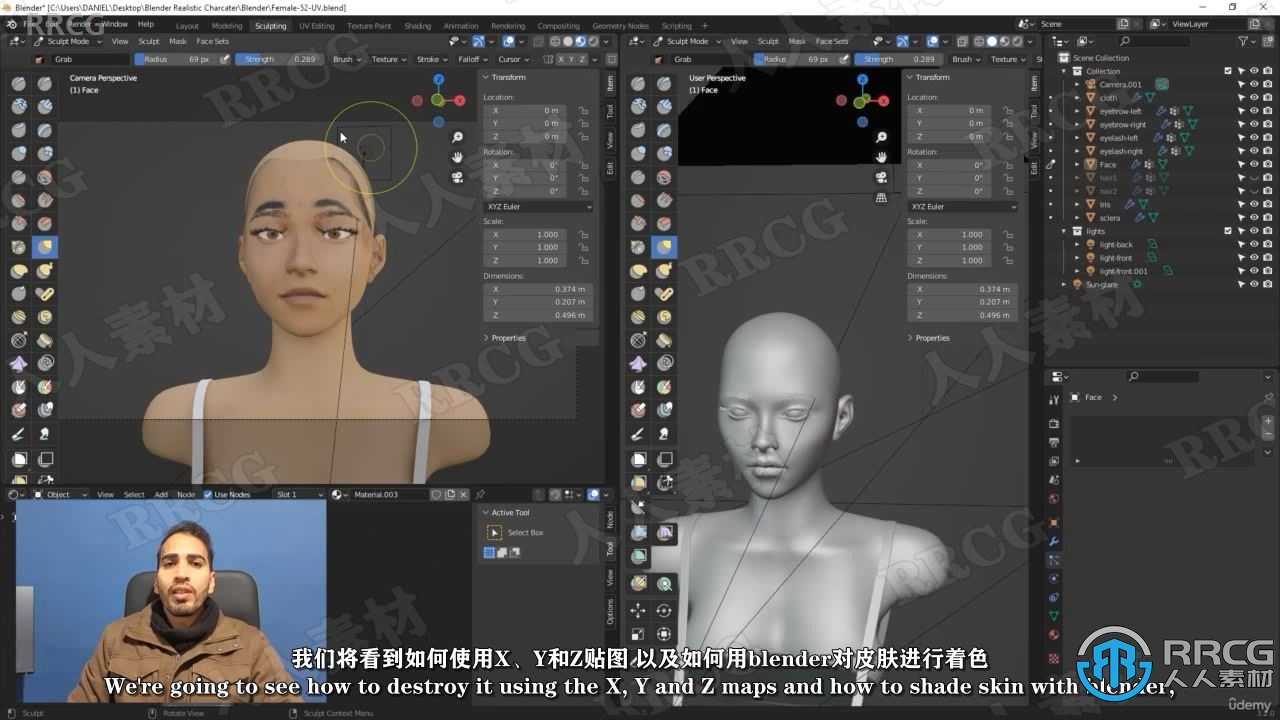Uncheck lights collection checkbox

[x=1228, y=231]
